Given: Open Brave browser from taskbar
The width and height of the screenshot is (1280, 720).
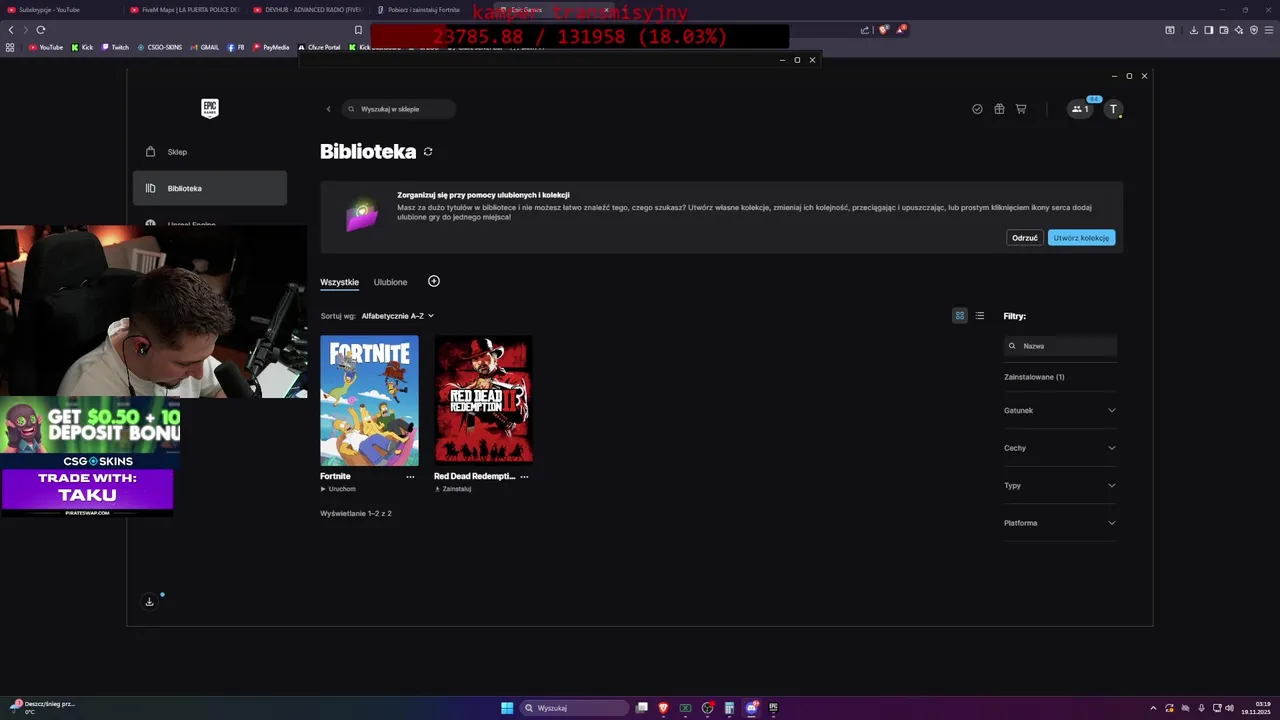Looking at the screenshot, I should (663, 708).
